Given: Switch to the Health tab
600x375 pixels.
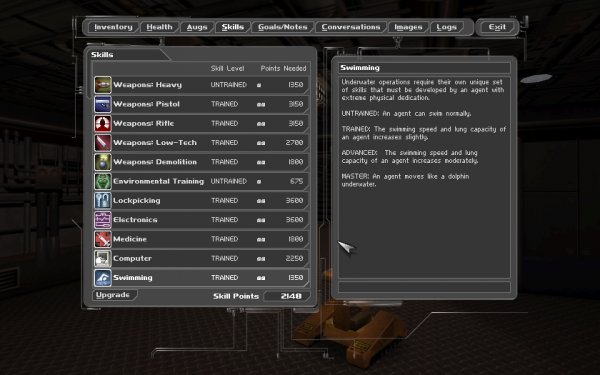Looking at the screenshot, I should (159, 27).
